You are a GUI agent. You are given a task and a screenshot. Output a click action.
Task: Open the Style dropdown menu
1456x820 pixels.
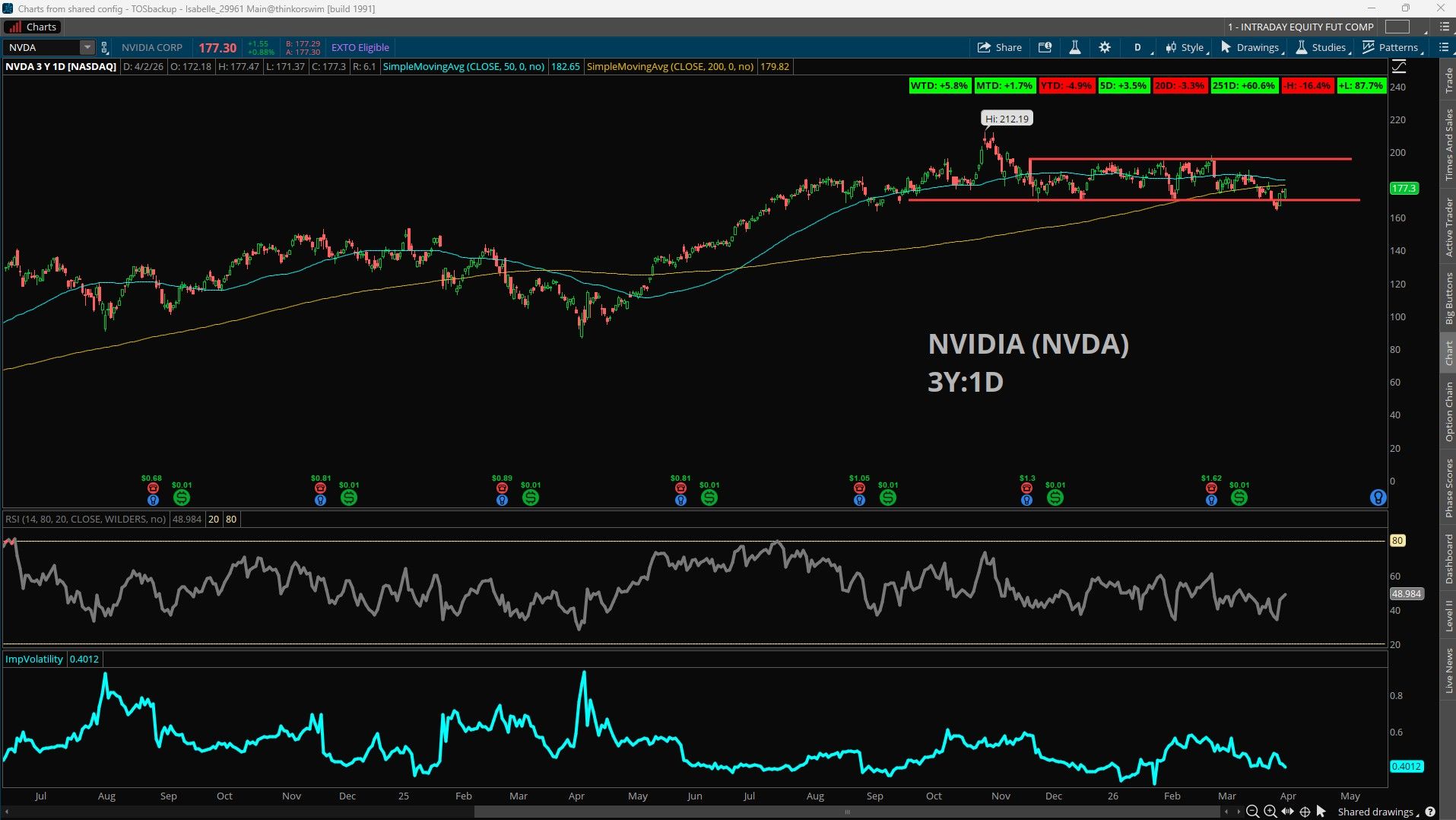tap(1186, 47)
